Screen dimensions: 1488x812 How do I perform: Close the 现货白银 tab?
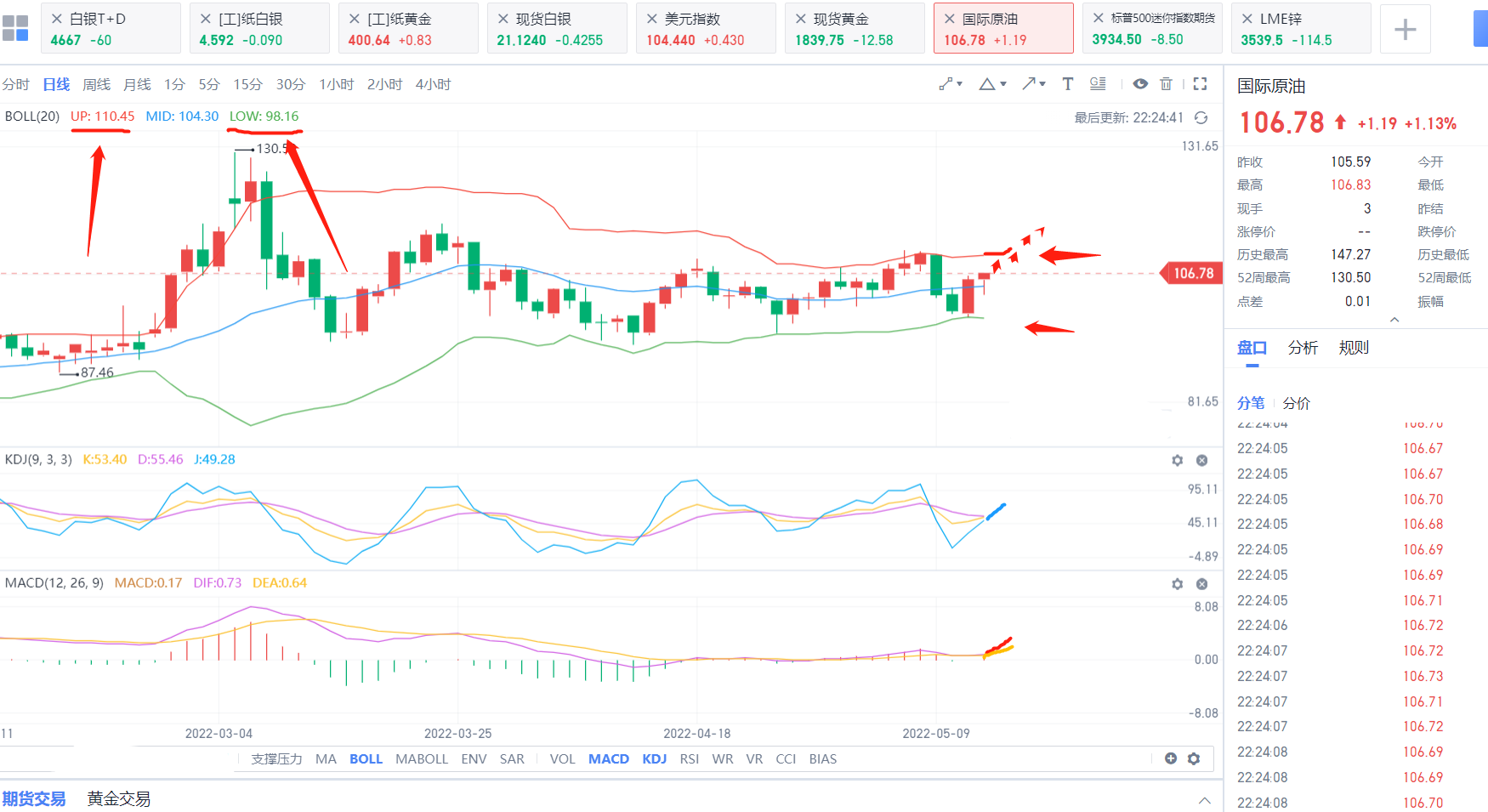click(x=503, y=18)
